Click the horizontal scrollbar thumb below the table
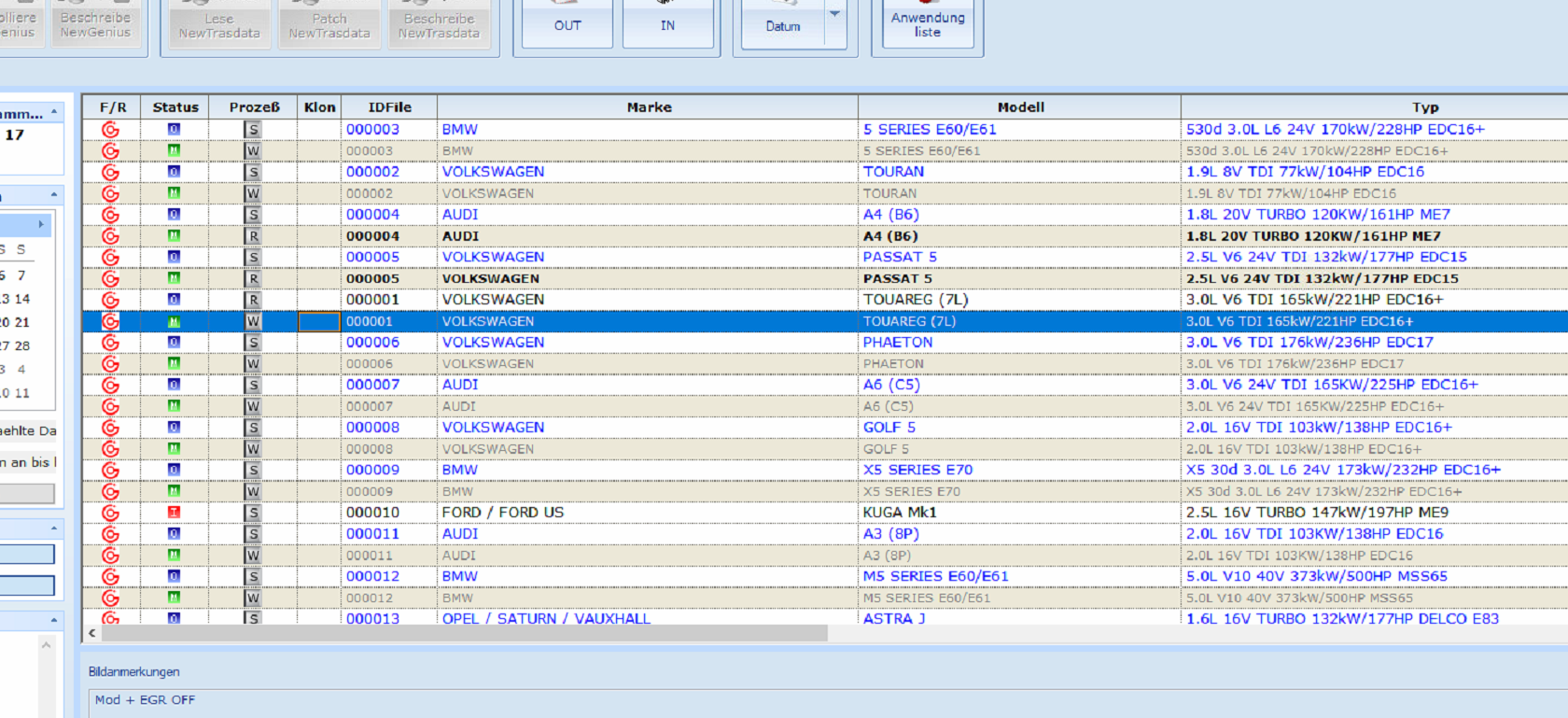 point(465,633)
